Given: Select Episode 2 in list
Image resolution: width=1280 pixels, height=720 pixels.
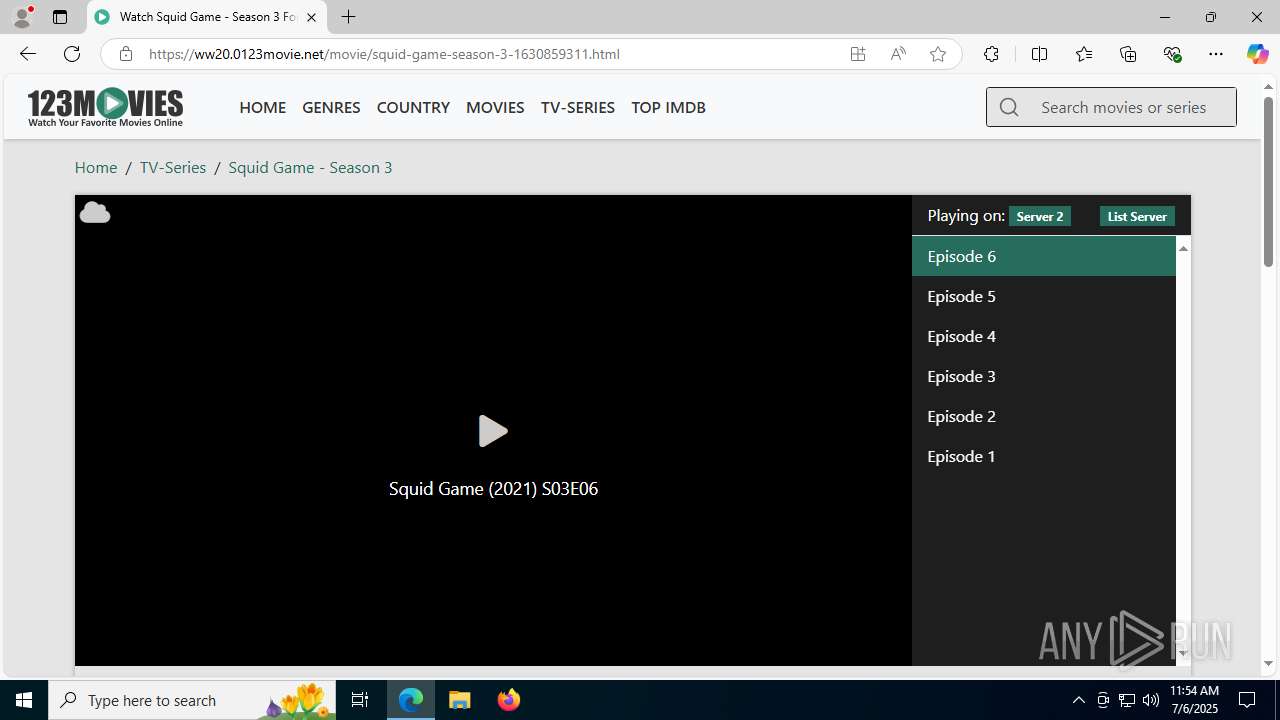Looking at the screenshot, I should coord(1044,416).
